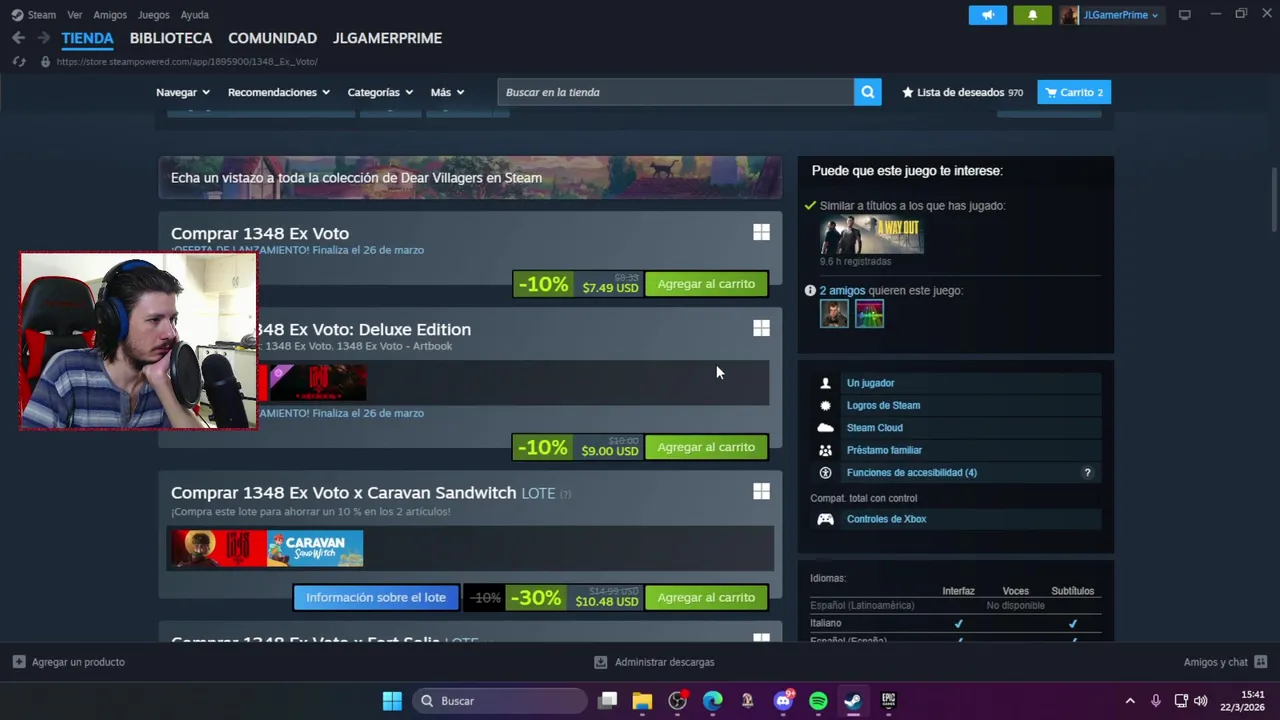This screenshot has height=720, width=1280.
Task: Open Discord from taskbar
Action: [x=783, y=701]
